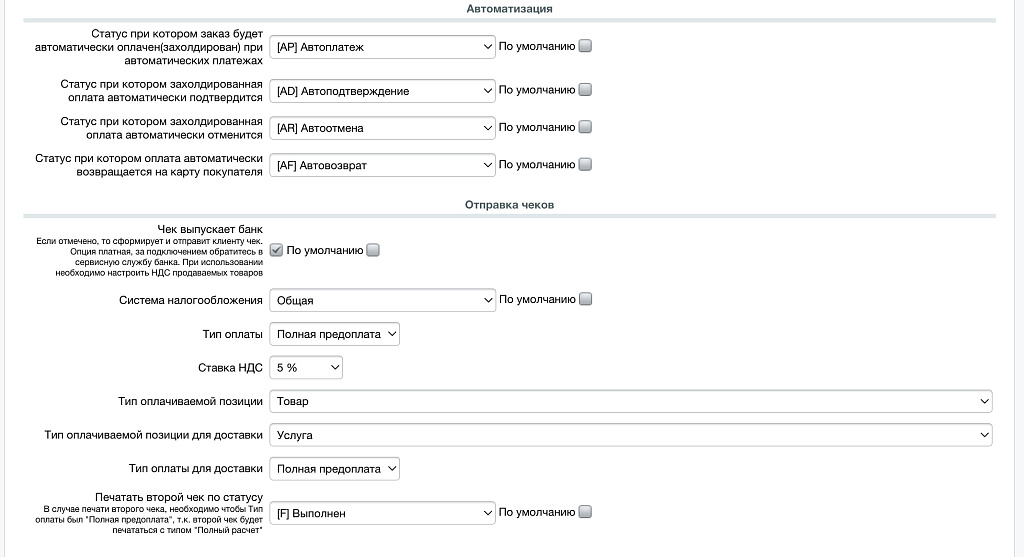Open the 'Система налогообложения' dropdown

[383, 300]
